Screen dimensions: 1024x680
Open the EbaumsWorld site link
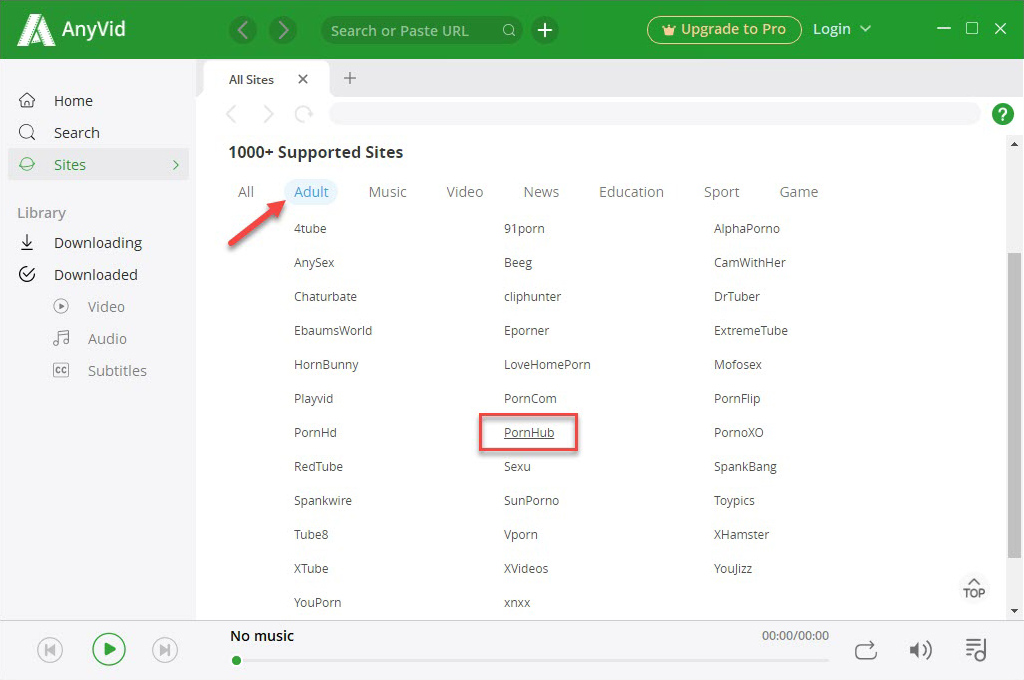(333, 331)
